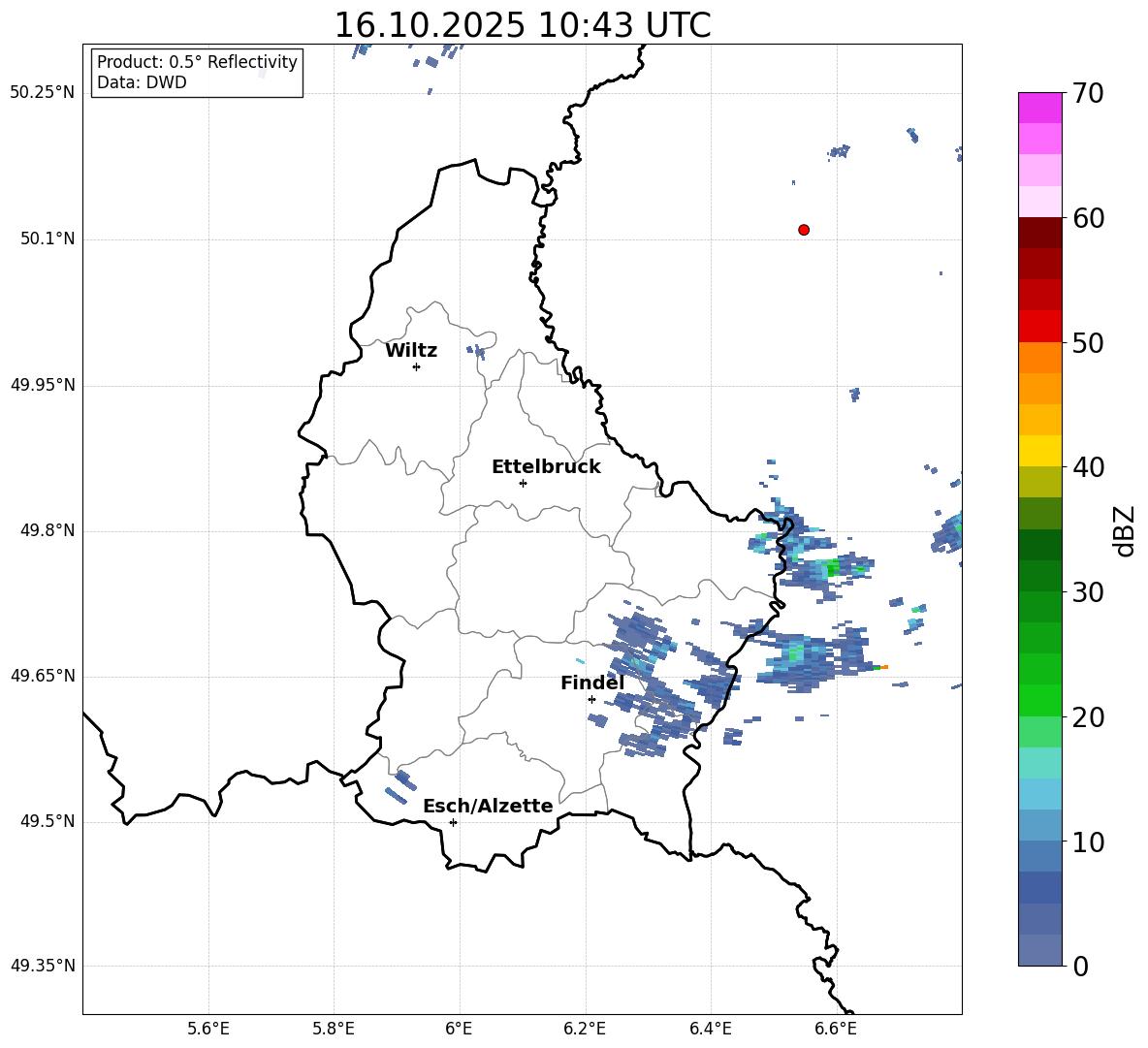Click the diagonal radar echoes northwest of Esch/Alzette
This screenshot has width=1148, height=1048.
pyautogui.click(x=399, y=786)
